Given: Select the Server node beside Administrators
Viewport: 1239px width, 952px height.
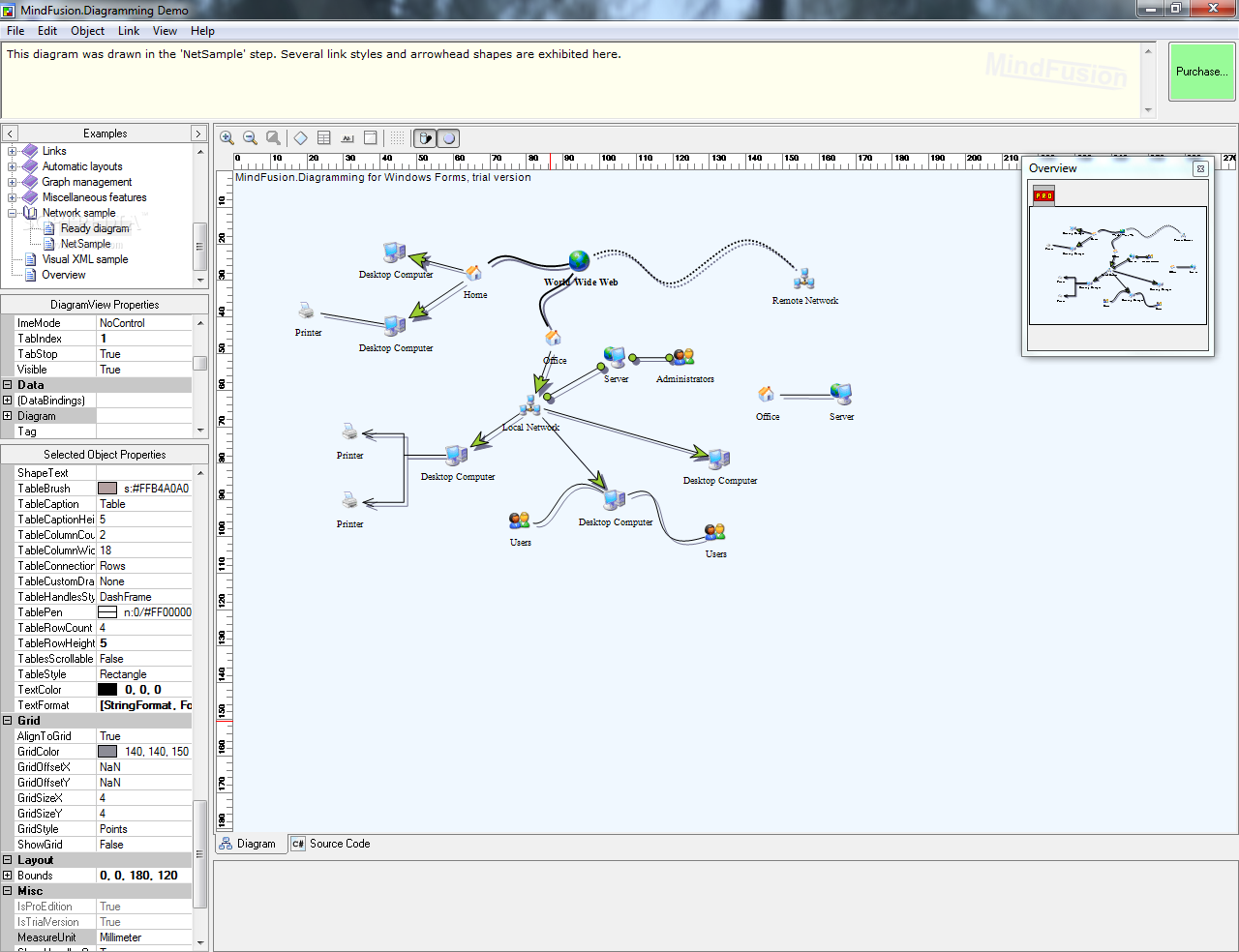Looking at the screenshot, I should [615, 357].
